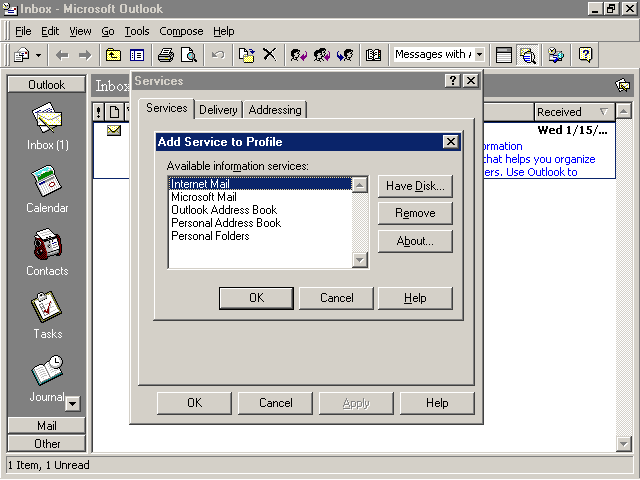The width and height of the screenshot is (640, 480).
Task: Switch to the Delivery tab
Action: point(218,110)
